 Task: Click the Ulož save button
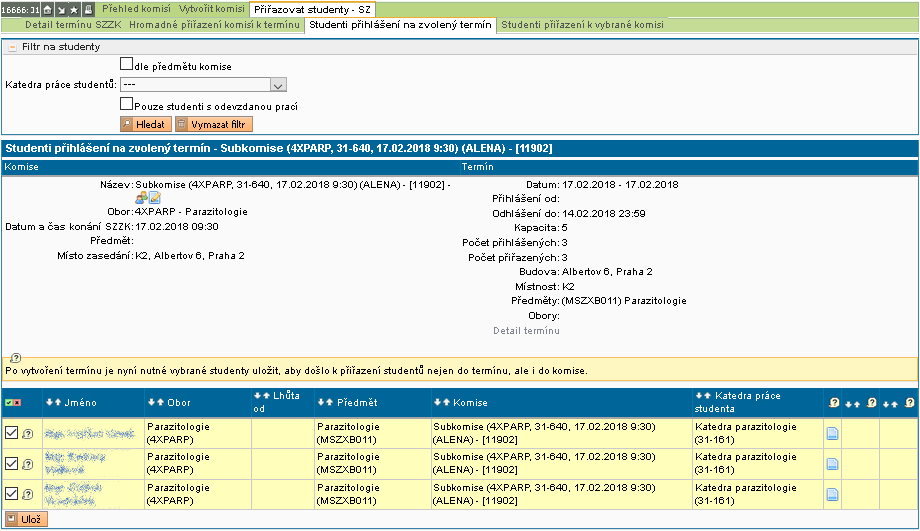26,519
